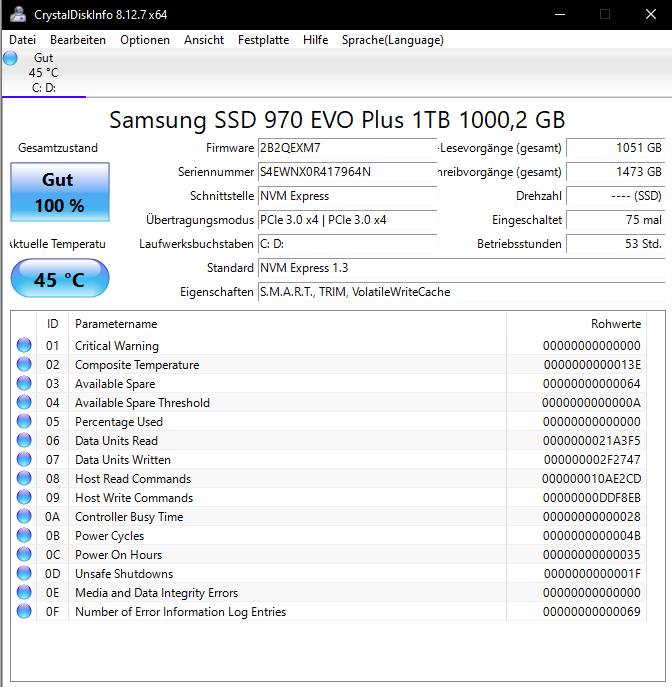672x687 pixels.
Task: Click status circle of Power On Hours row
Action: click(x=24, y=554)
